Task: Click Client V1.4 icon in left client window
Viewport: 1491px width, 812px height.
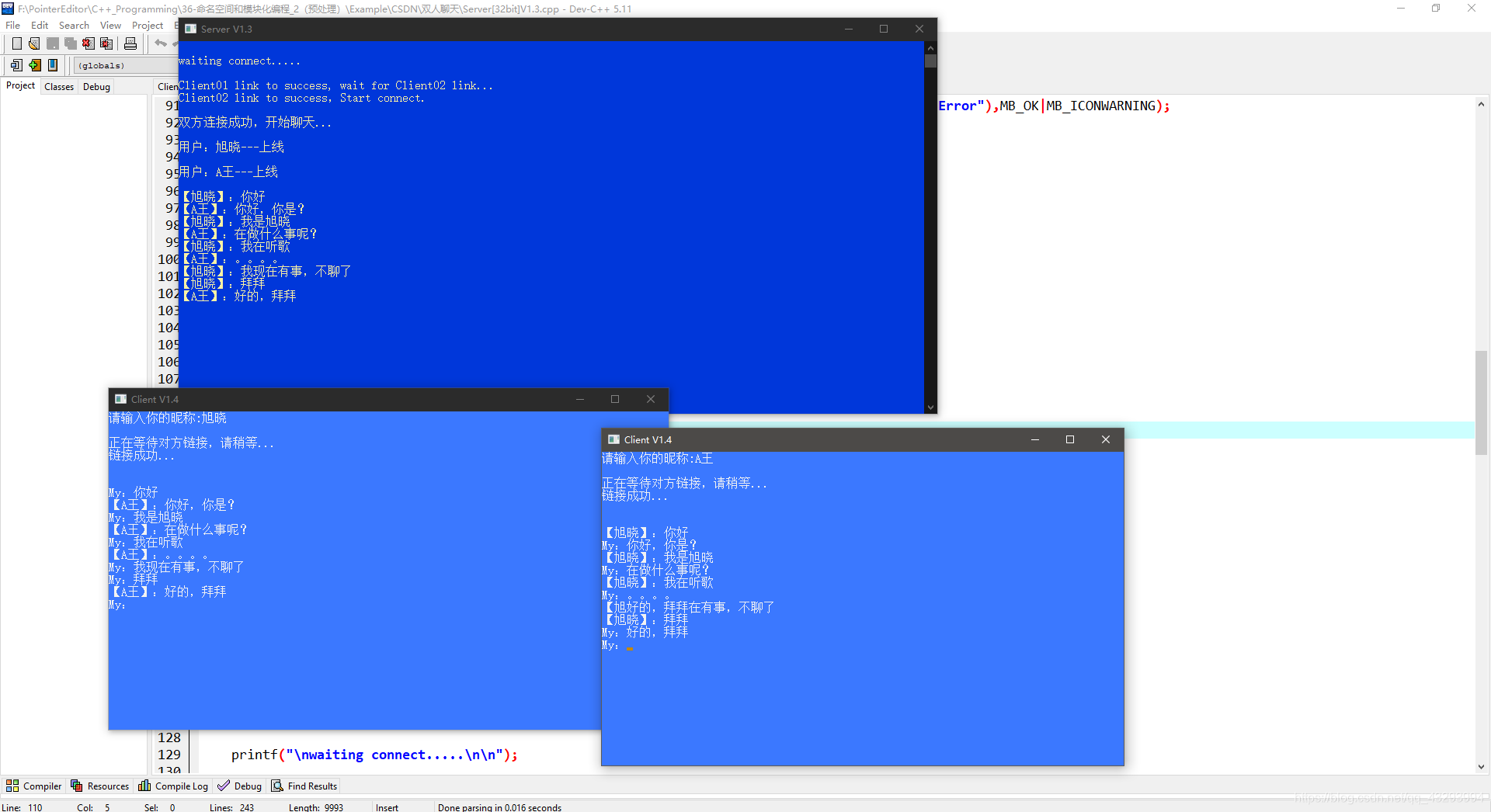Action: (x=120, y=399)
